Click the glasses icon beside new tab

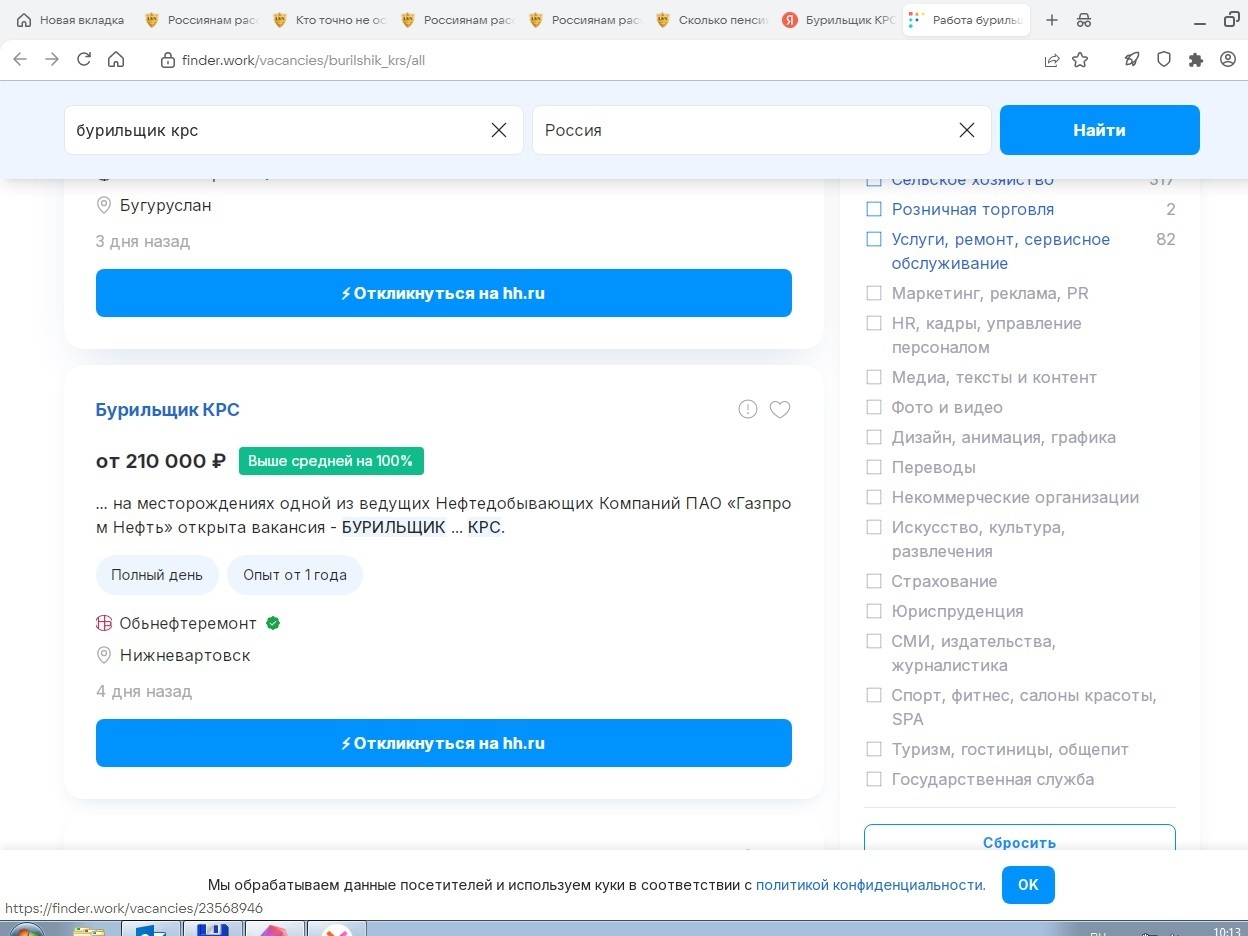click(1084, 20)
